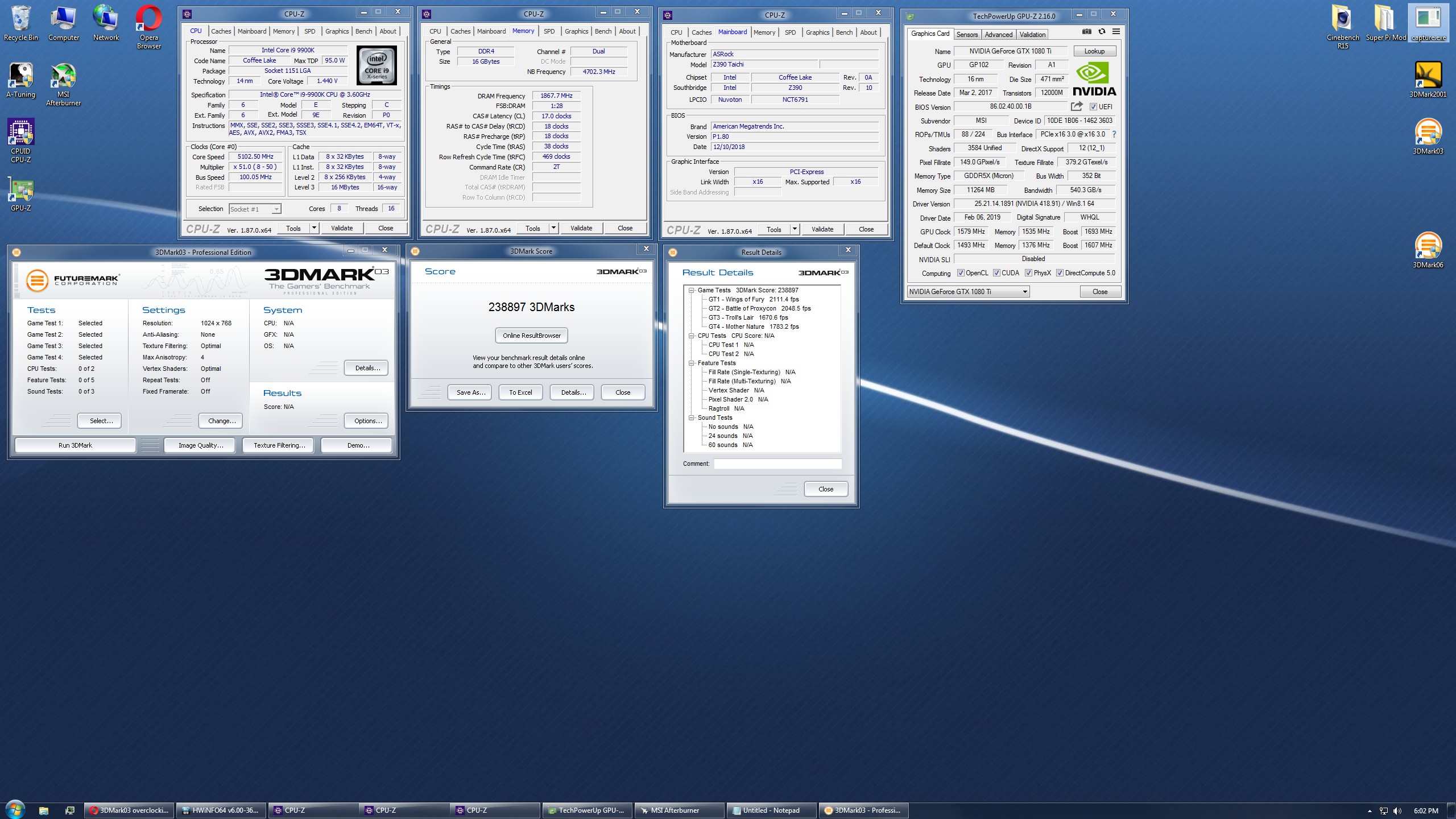Image resolution: width=1456 pixels, height=819 pixels.
Task: Open the Validation tab in GPU-Z
Action: (1032, 34)
